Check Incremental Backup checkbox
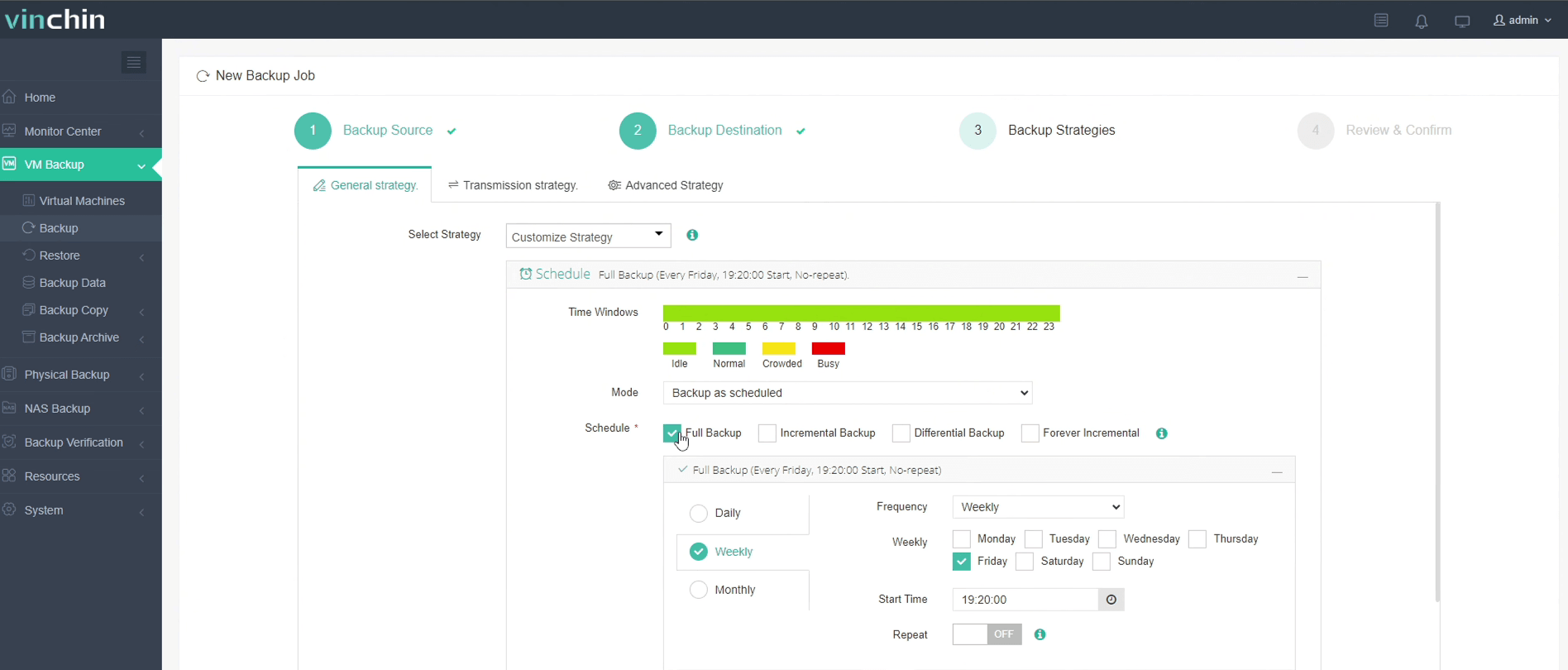Viewport: 1568px width, 670px height. 767,433
